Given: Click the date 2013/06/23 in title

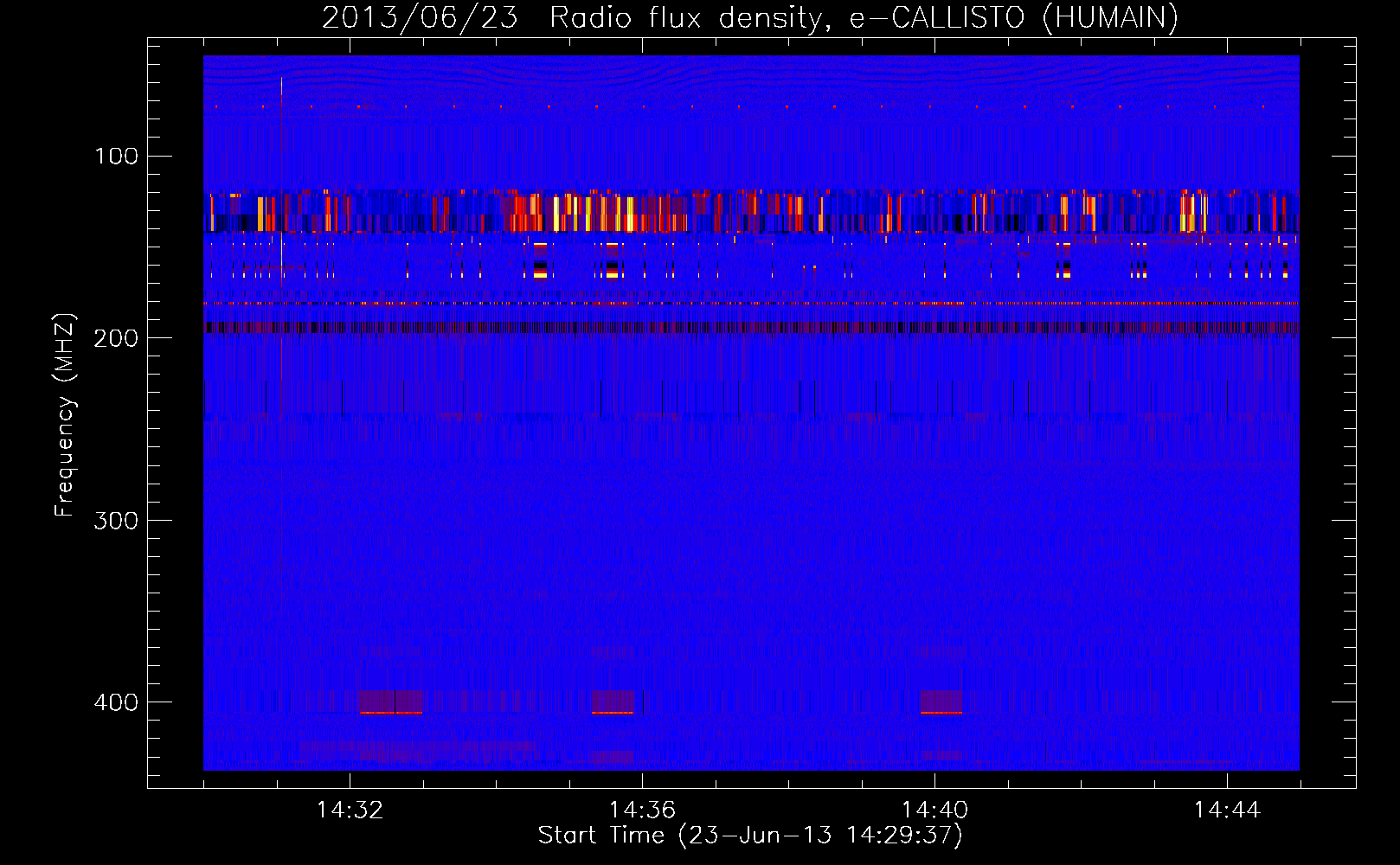Looking at the screenshot, I should tap(420, 18).
